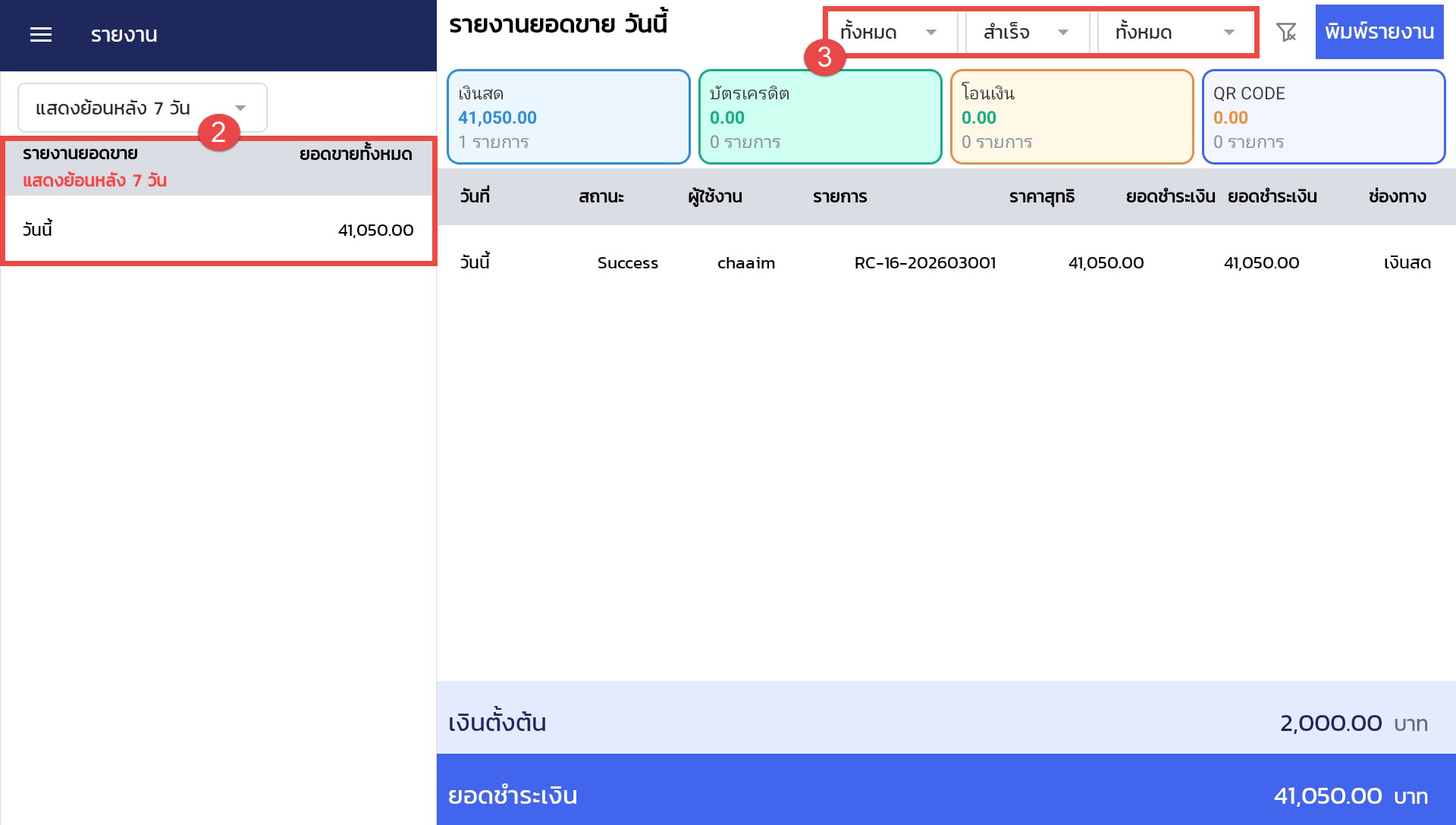The width and height of the screenshot is (1456, 825).
Task: Select the cash payment card
Action: [568, 117]
